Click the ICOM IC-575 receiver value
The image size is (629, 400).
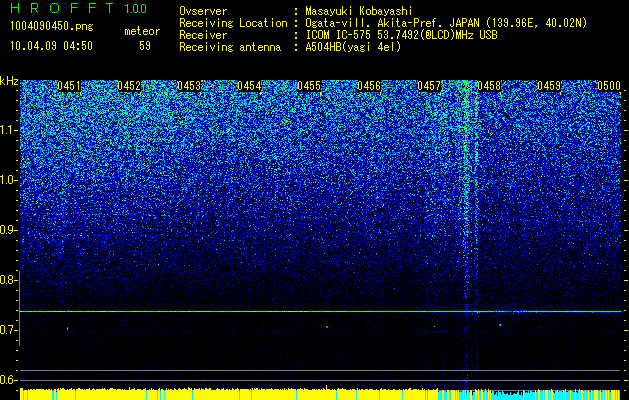[x=402, y=35]
